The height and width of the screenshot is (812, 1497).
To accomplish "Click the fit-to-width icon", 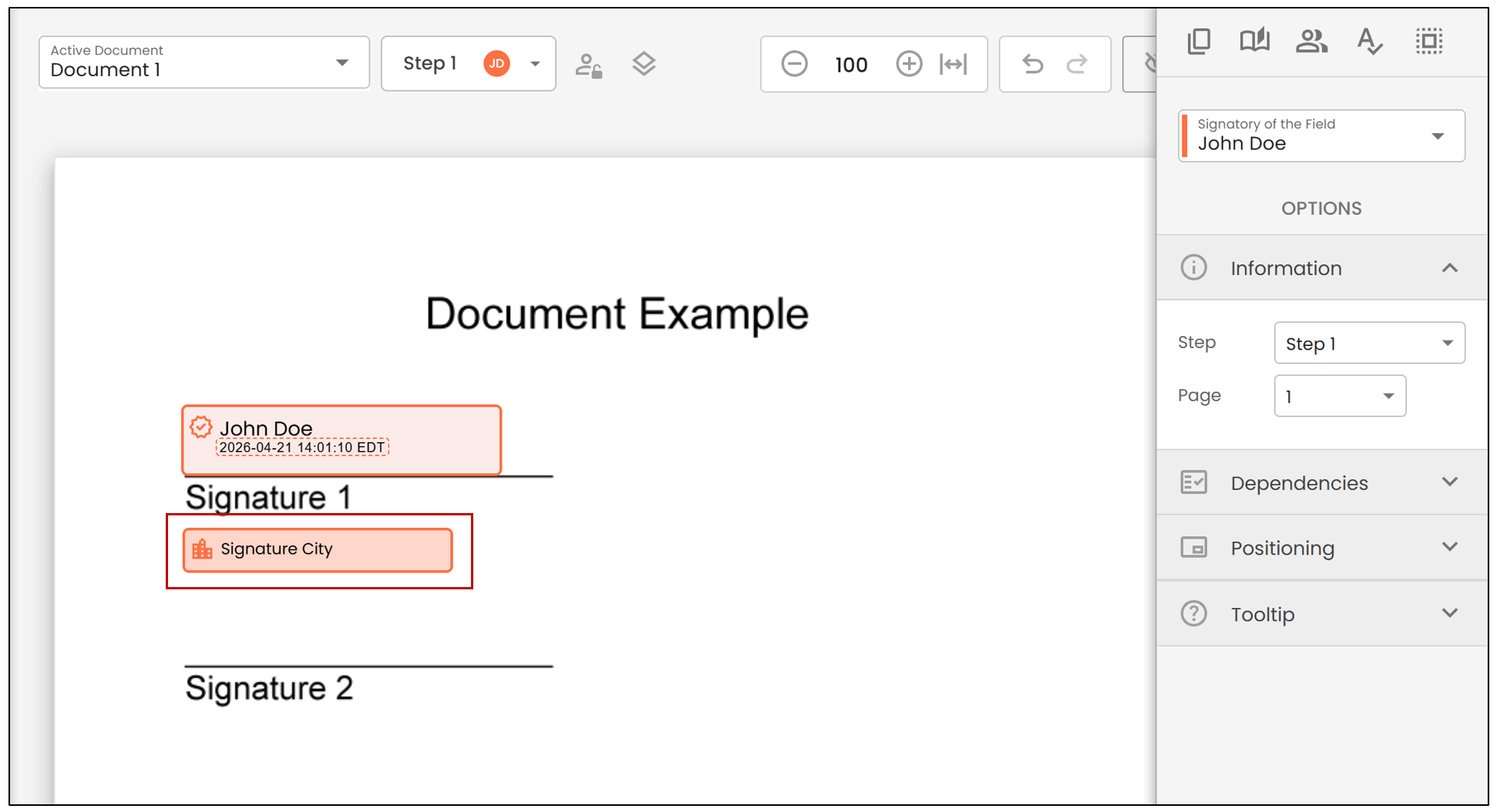I will pos(954,64).
